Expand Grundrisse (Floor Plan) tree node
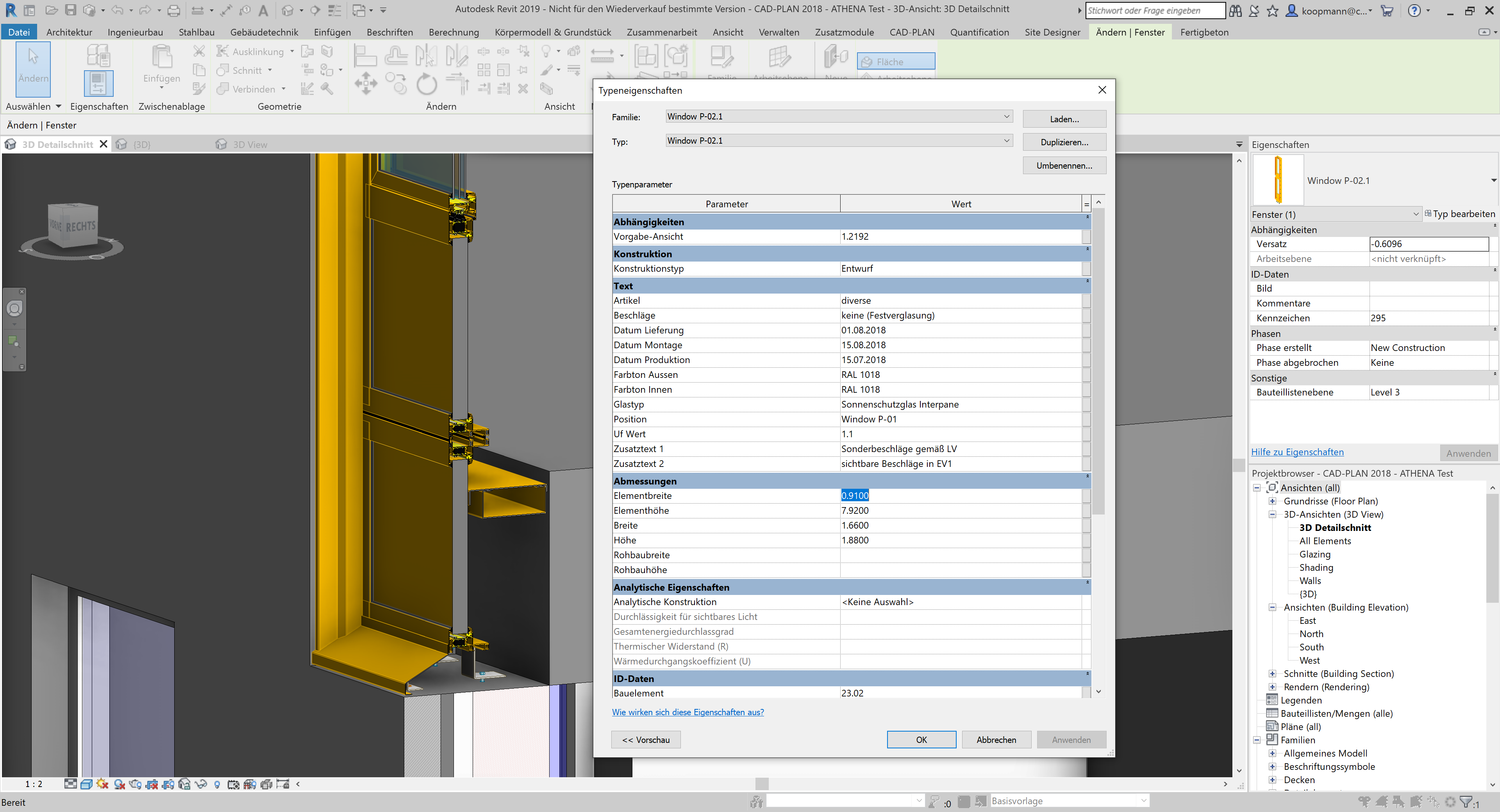 click(x=1272, y=501)
